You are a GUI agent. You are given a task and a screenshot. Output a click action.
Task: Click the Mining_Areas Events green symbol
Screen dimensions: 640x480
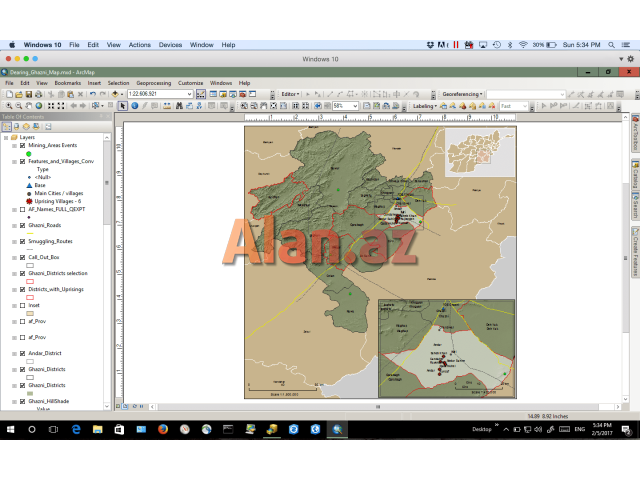28,154
